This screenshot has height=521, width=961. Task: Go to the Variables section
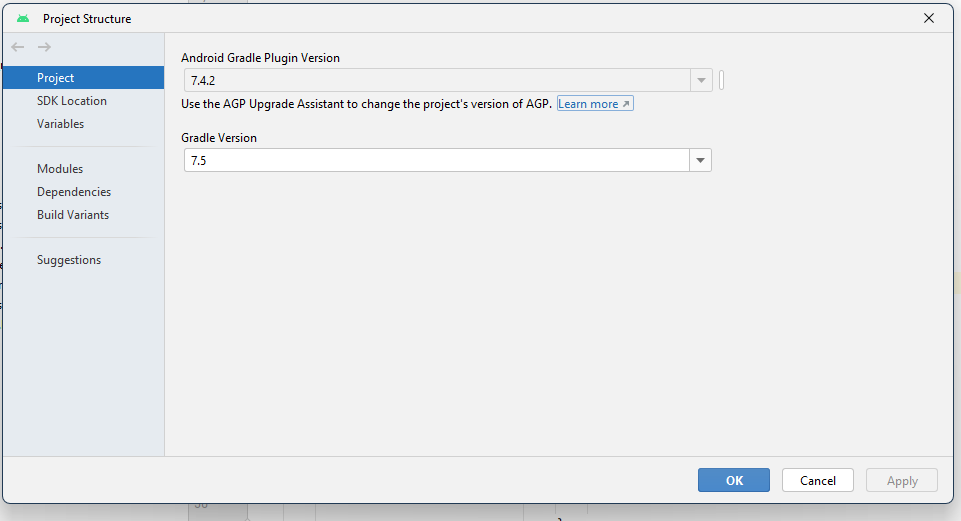(61, 124)
